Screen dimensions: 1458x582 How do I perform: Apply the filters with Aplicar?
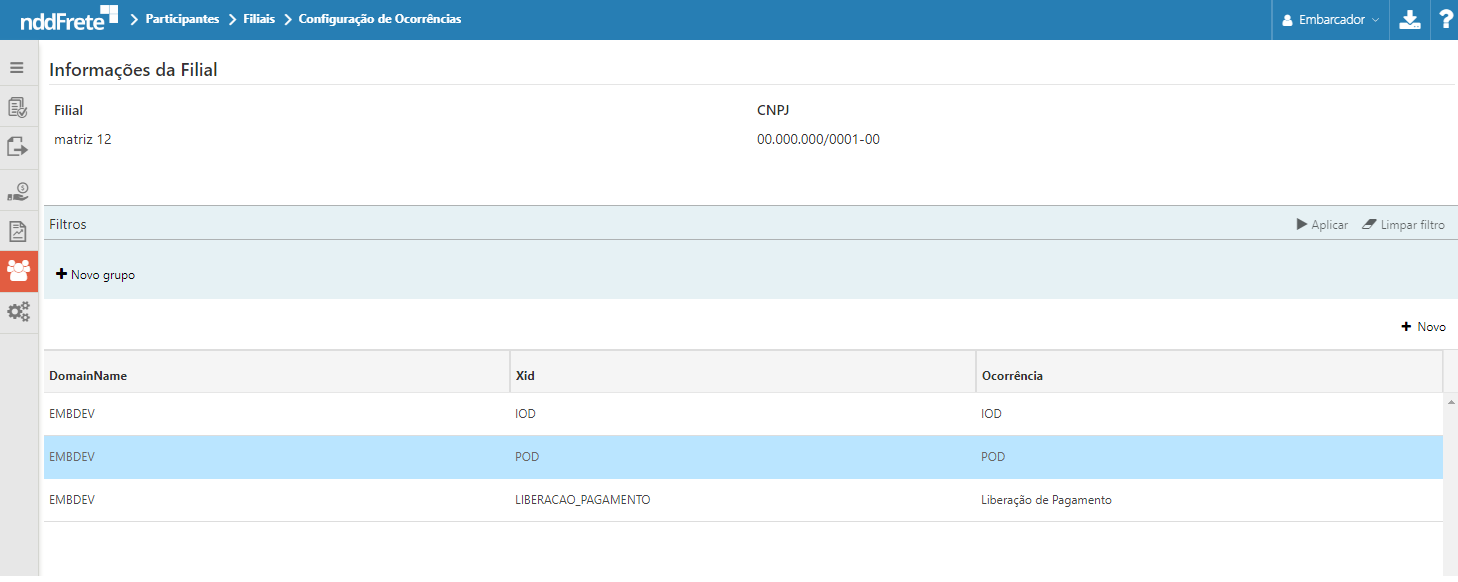click(x=1322, y=225)
